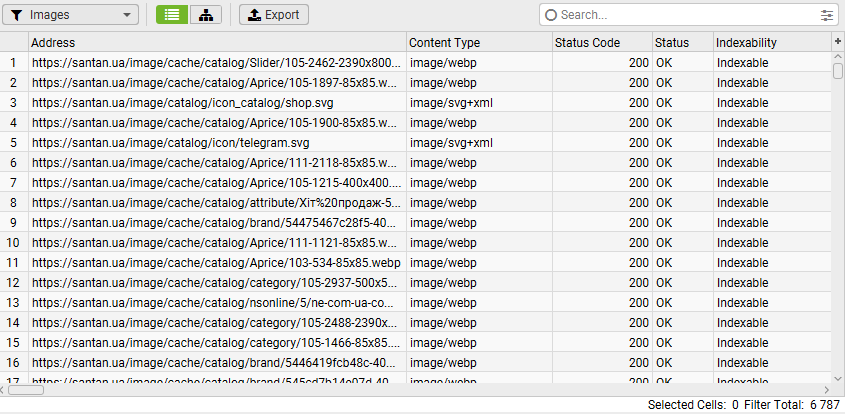This screenshot has width=845, height=414.
Task: Select the telegram.svg image URL row
Action: [217, 143]
